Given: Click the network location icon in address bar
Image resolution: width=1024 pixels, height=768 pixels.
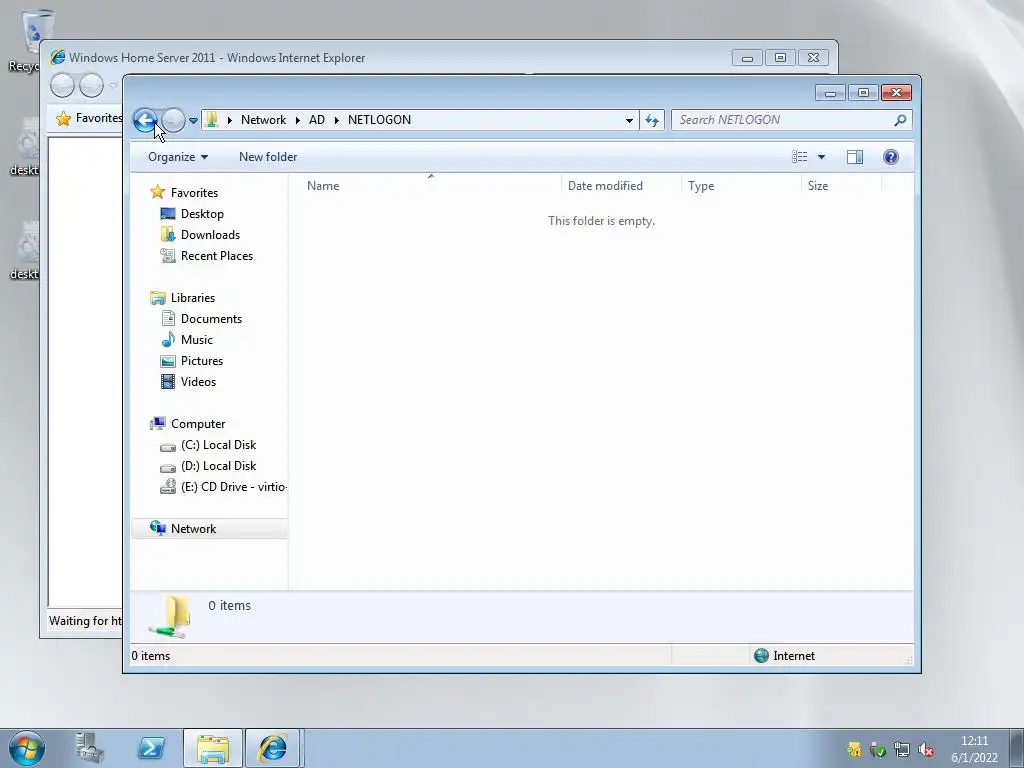Looking at the screenshot, I should click(212, 120).
